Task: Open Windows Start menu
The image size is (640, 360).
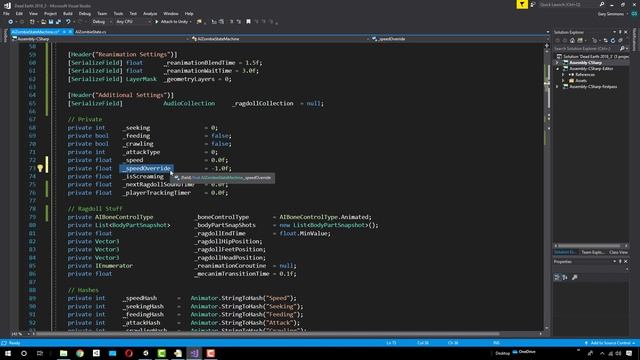Action: point(8,353)
